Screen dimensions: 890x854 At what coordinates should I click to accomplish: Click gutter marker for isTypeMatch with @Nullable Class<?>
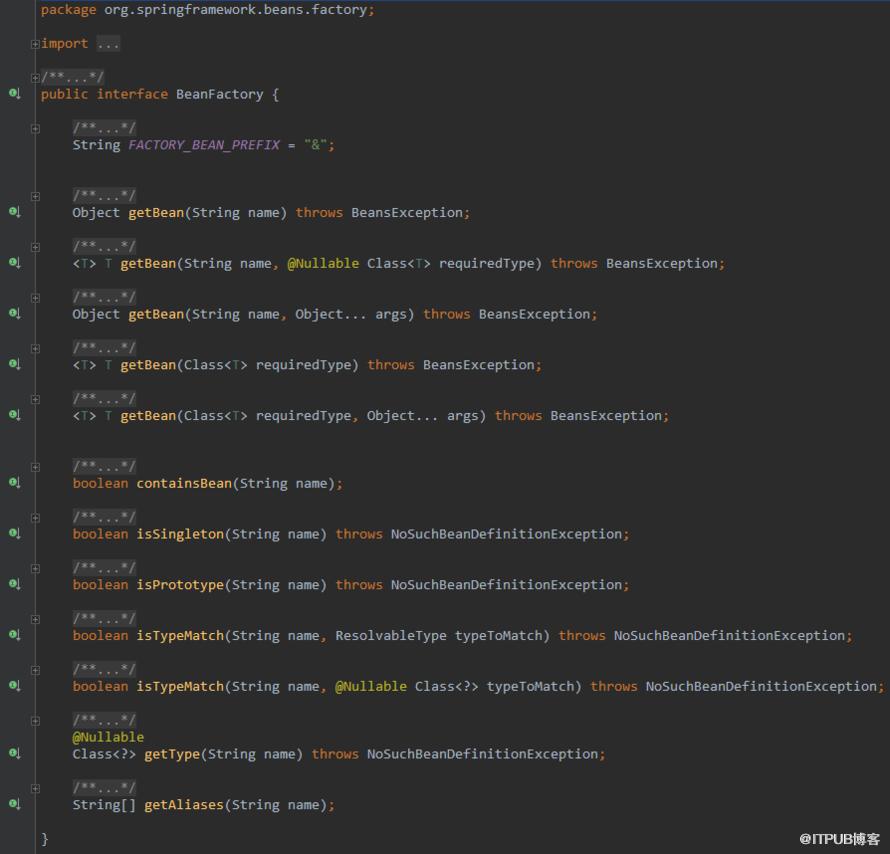click(x=15, y=686)
